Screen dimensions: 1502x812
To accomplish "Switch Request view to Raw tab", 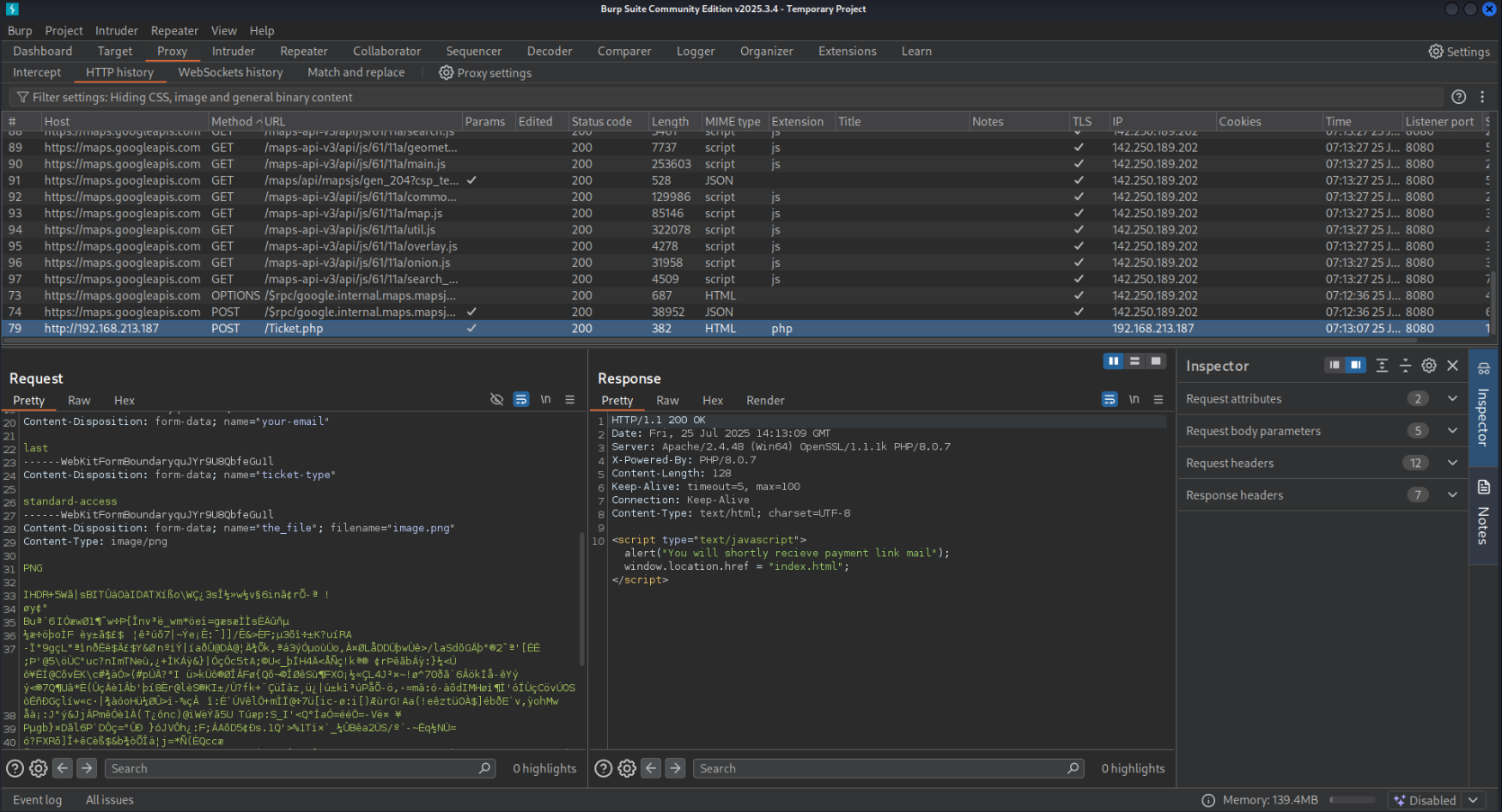I will (x=79, y=401).
